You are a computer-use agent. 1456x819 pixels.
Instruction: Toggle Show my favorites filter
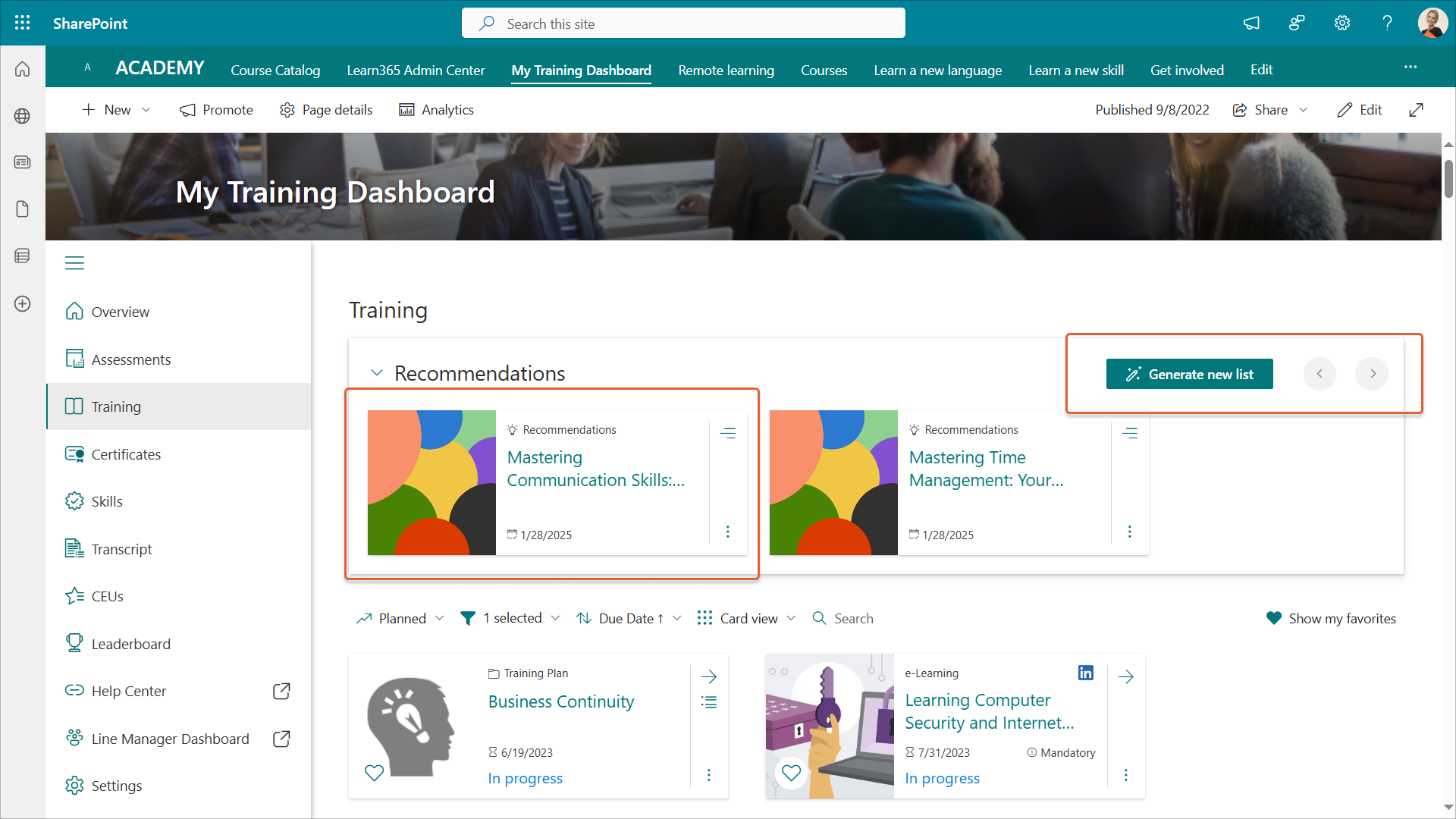(1331, 618)
